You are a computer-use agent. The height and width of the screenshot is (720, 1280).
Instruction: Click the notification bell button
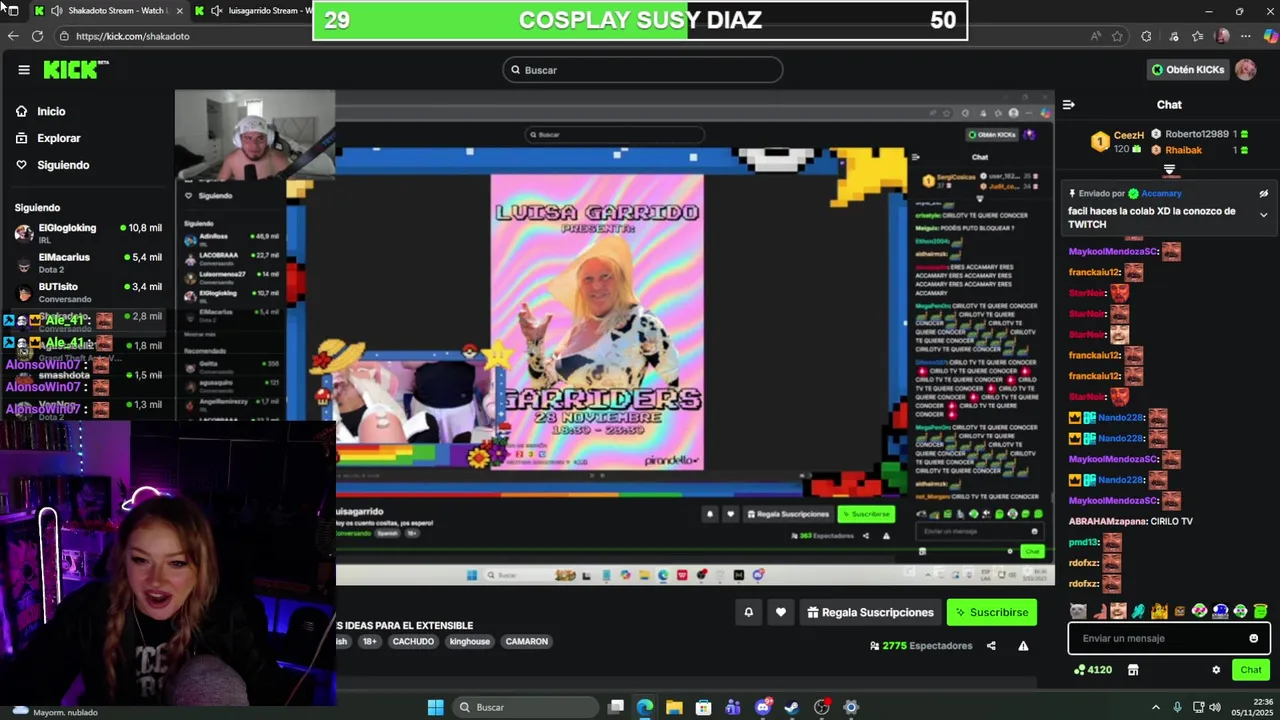click(x=748, y=612)
